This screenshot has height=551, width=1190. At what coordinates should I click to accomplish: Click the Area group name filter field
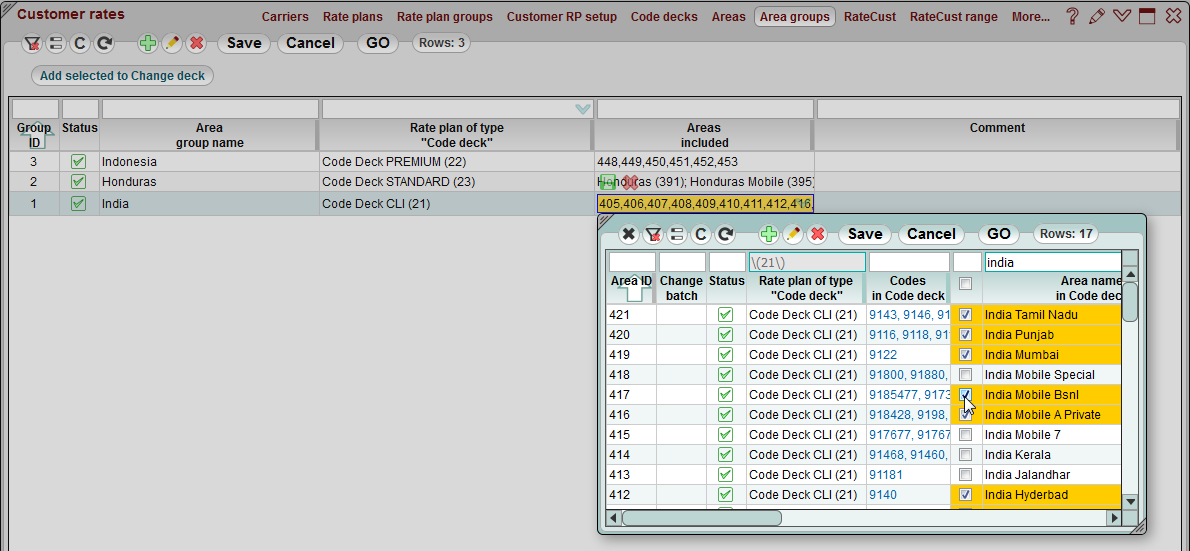point(210,109)
